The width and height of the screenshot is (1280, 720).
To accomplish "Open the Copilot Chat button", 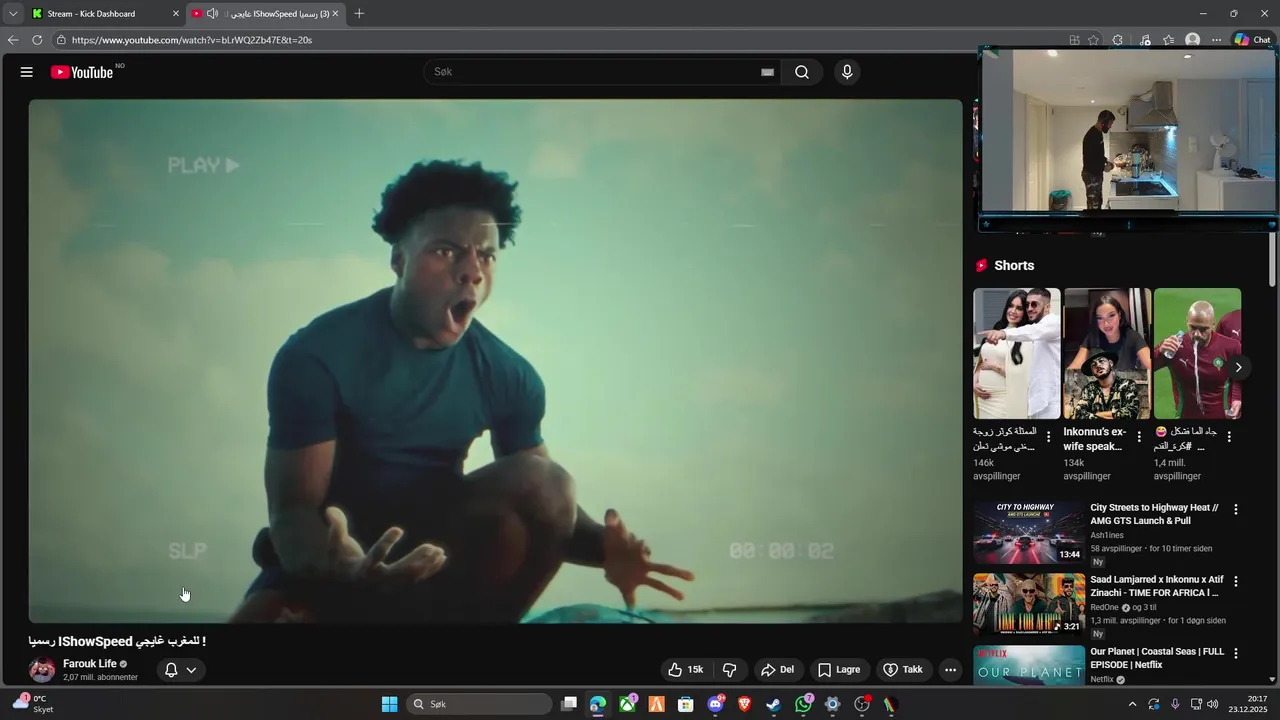I will [1252, 40].
